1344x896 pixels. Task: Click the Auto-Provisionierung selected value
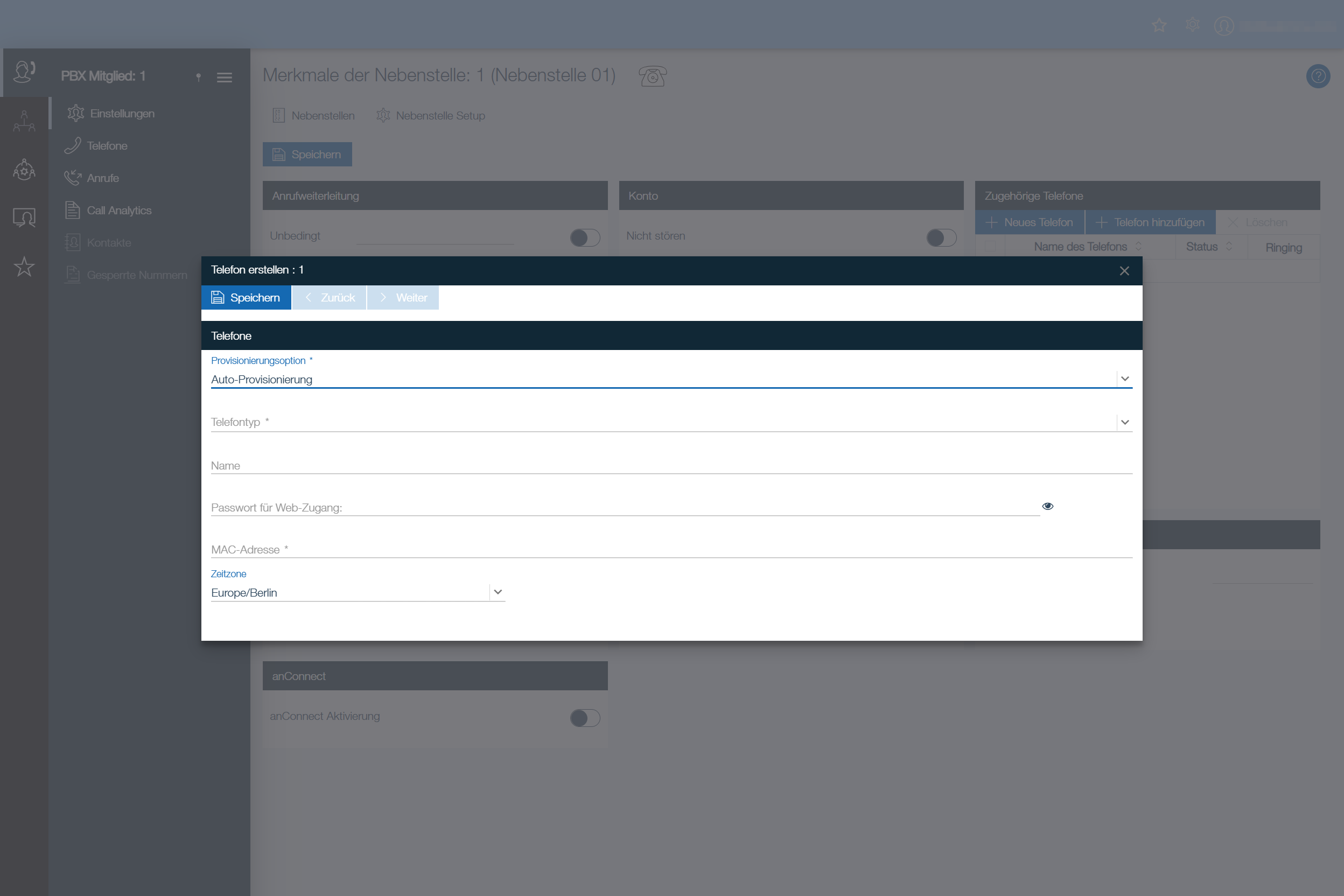(x=262, y=380)
